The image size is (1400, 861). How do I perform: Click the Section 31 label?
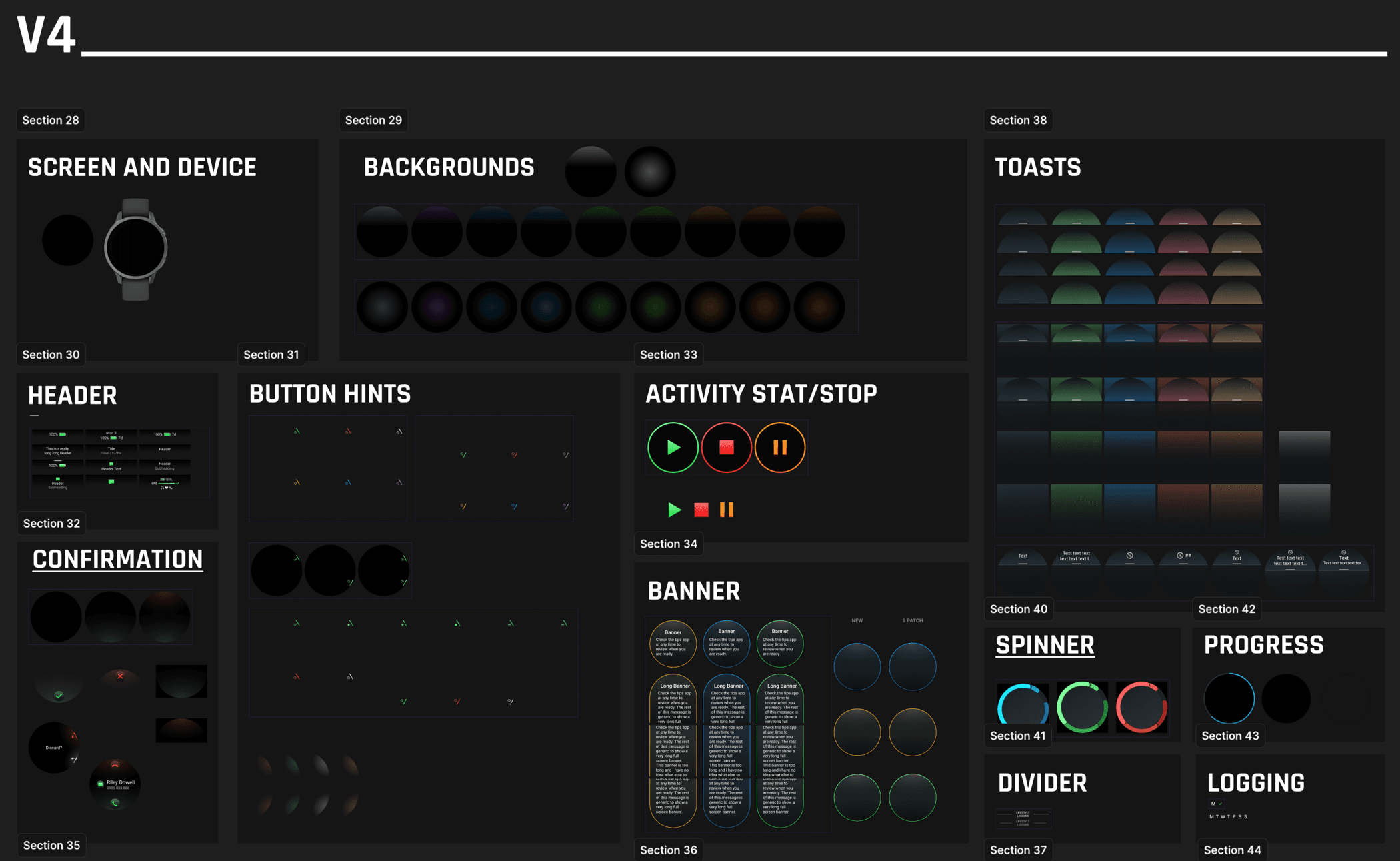[x=271, y=355]
